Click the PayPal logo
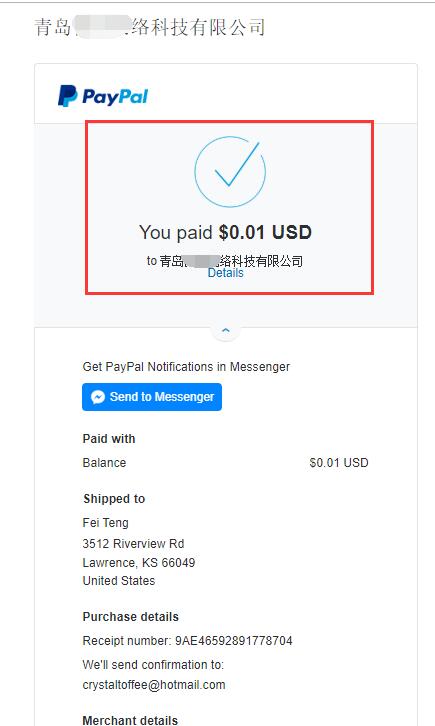The image size is (435, 726). point(103,96)
